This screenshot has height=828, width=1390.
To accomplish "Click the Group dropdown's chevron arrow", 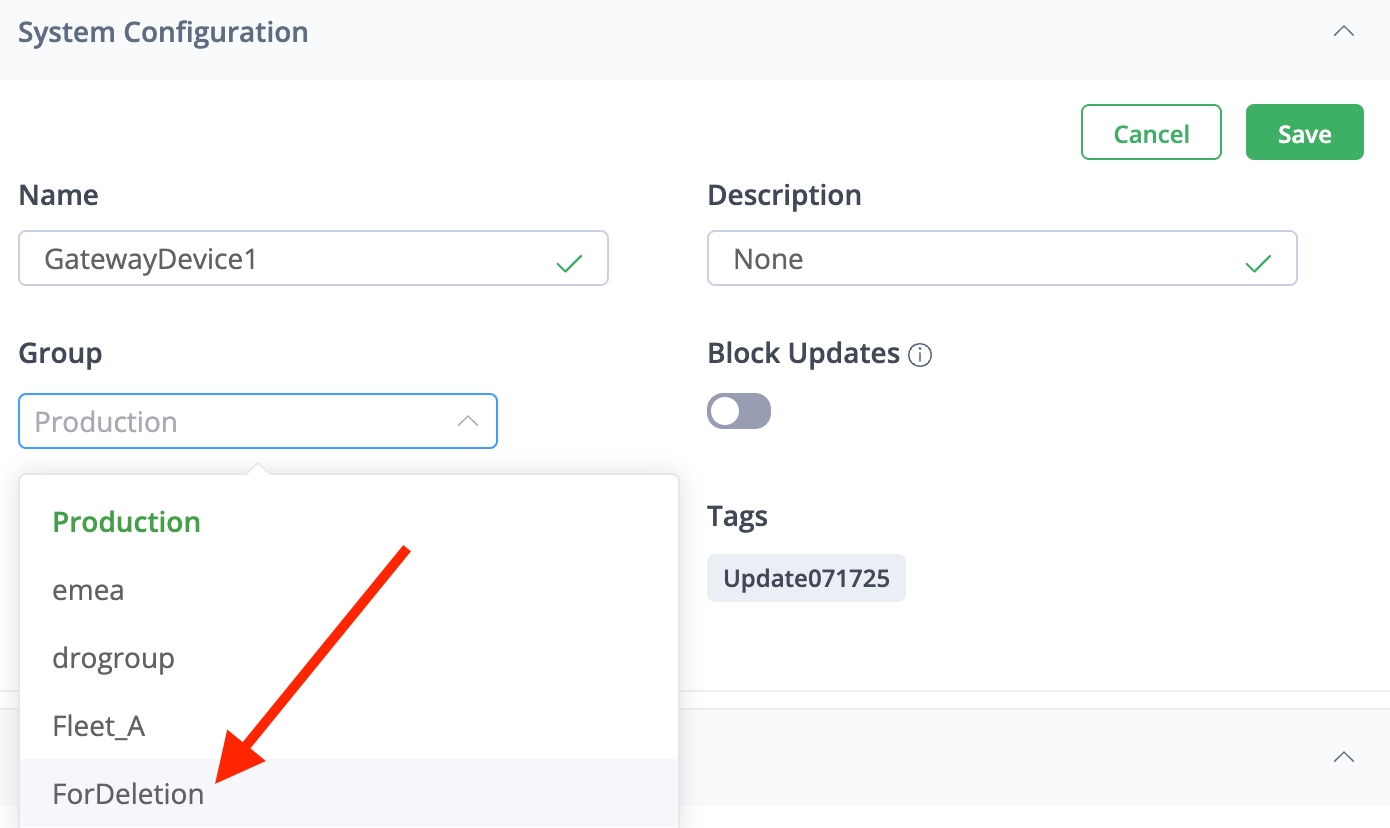I will 467,421.
